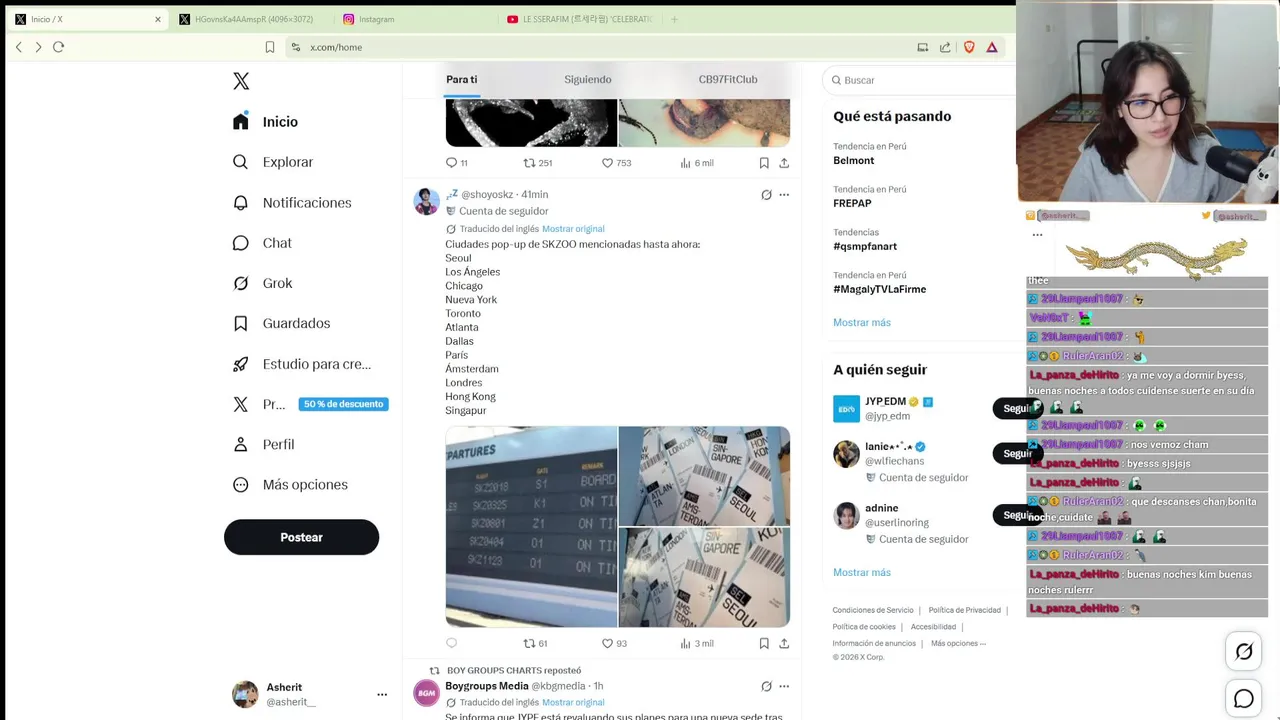1280x720 pixels.
Task: Open Asherit account switcher dots
Action: pyautogui.click(x=382, y=694)
